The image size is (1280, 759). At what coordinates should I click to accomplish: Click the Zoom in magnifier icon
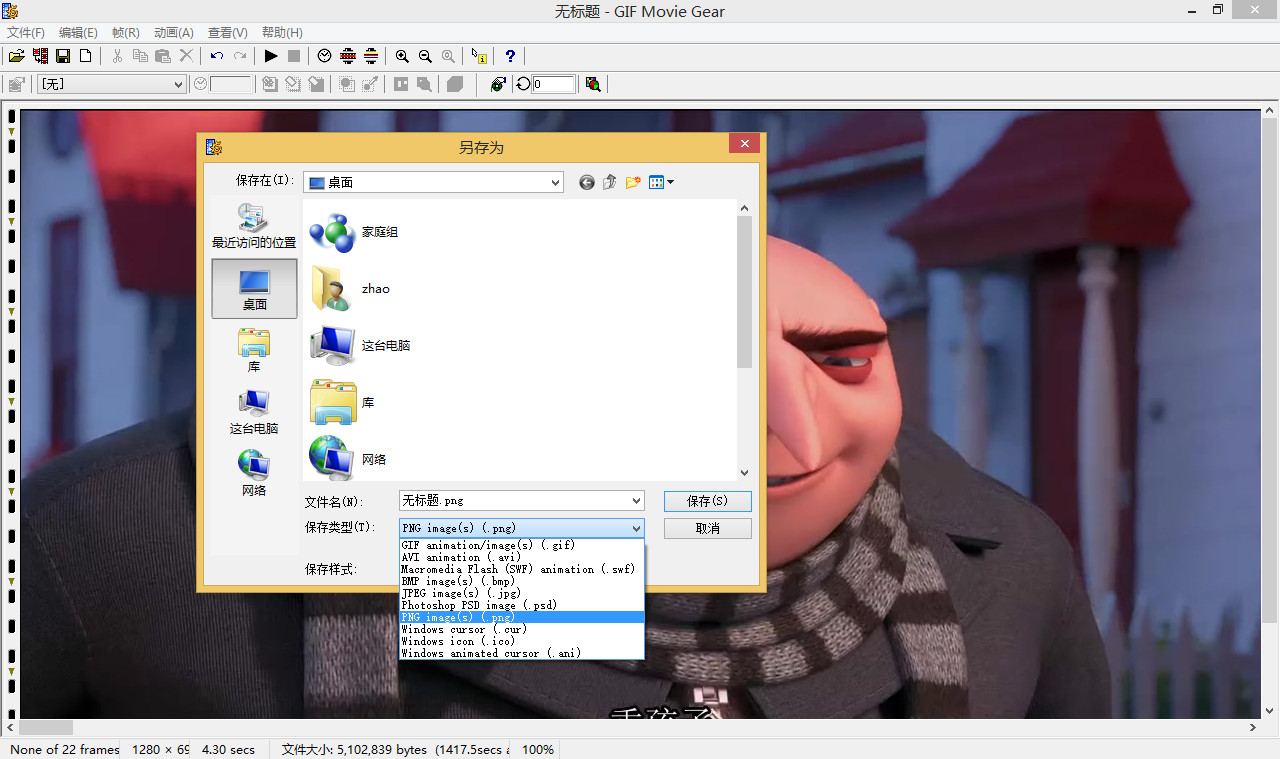point(402,56)
